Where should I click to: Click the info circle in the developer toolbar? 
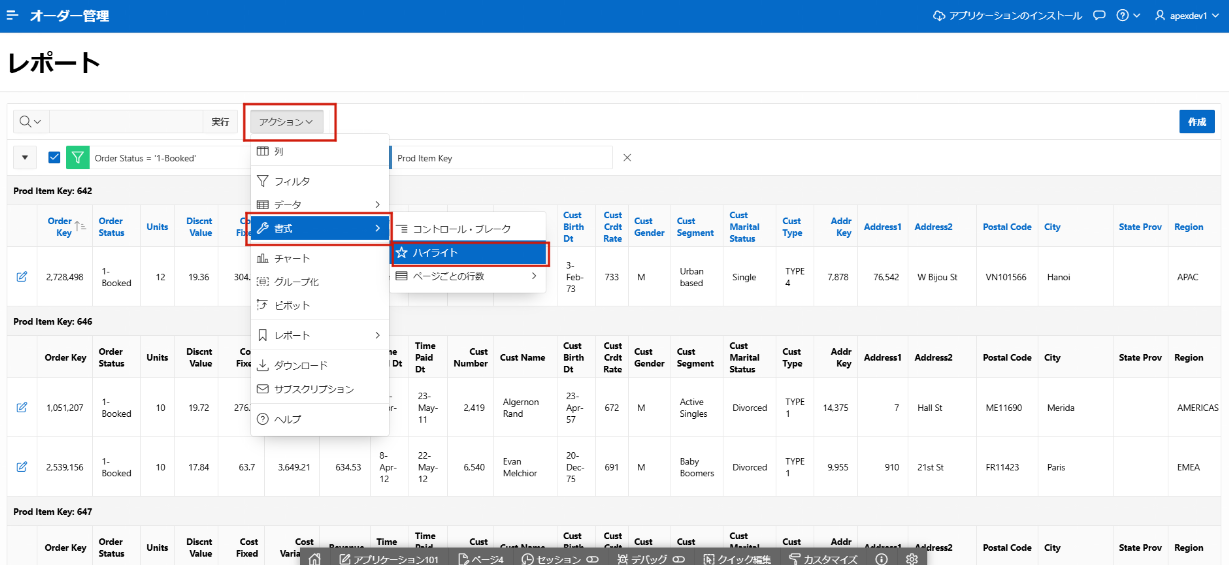(881, 559)
